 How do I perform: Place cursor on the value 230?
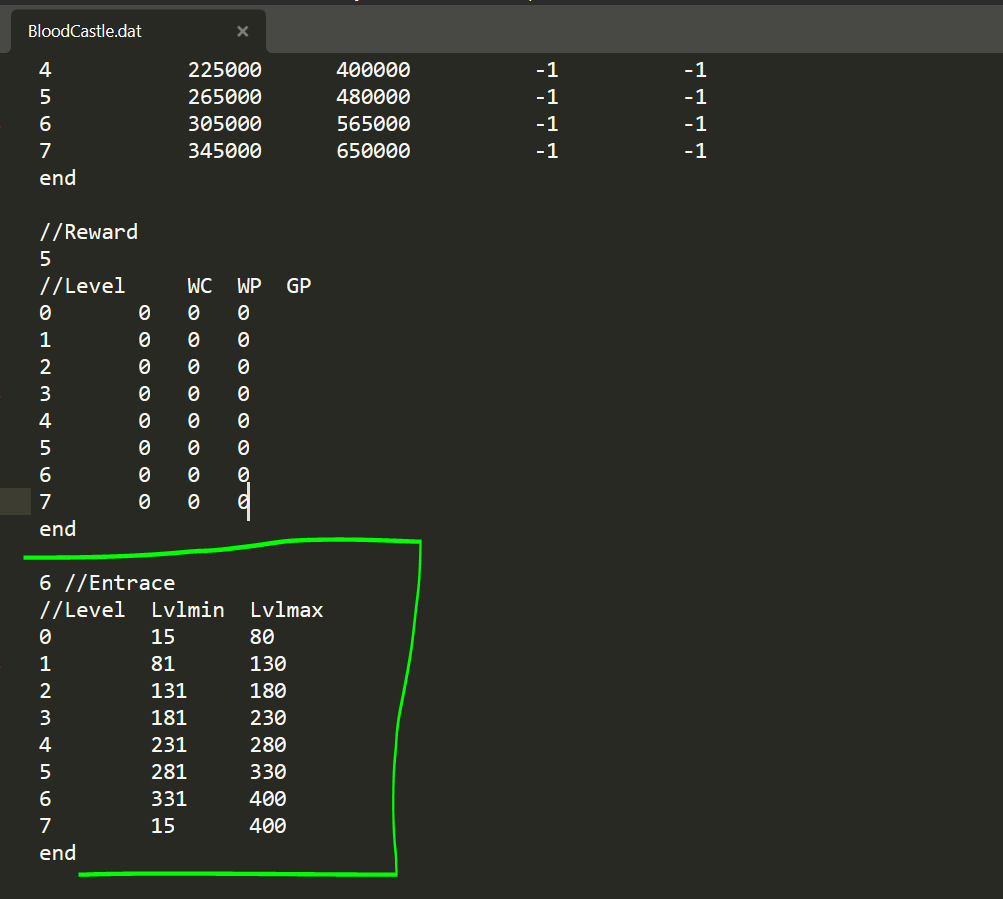268,718
